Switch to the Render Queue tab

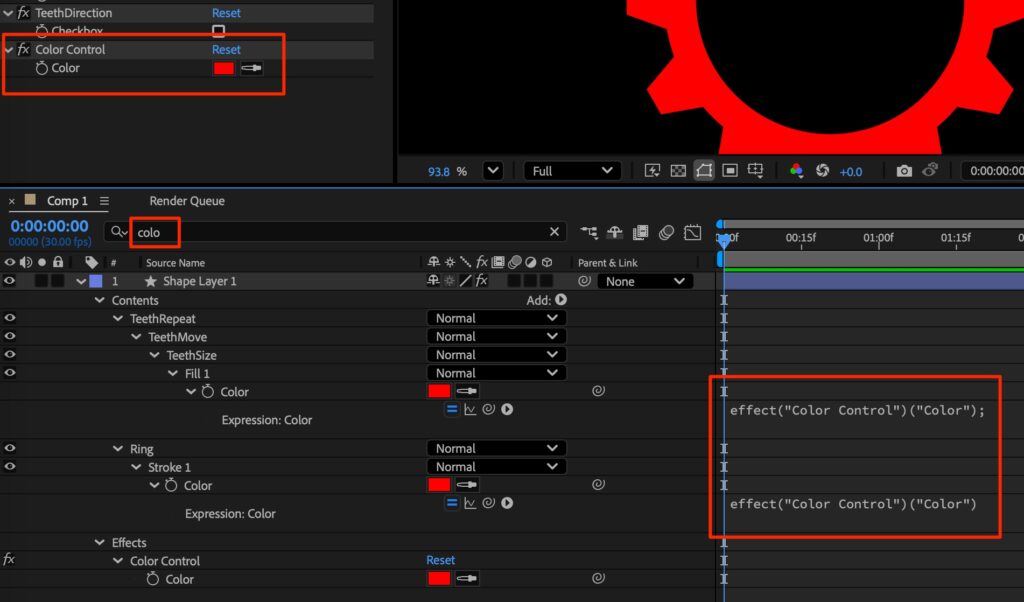[187, 201]
